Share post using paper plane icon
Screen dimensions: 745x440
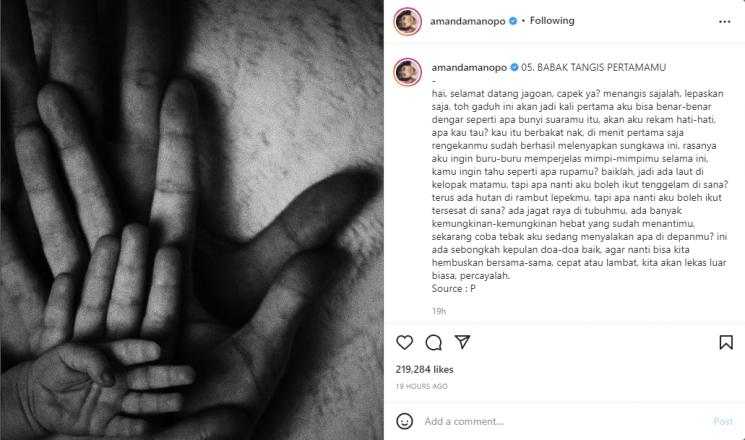[x=462, y=342]
